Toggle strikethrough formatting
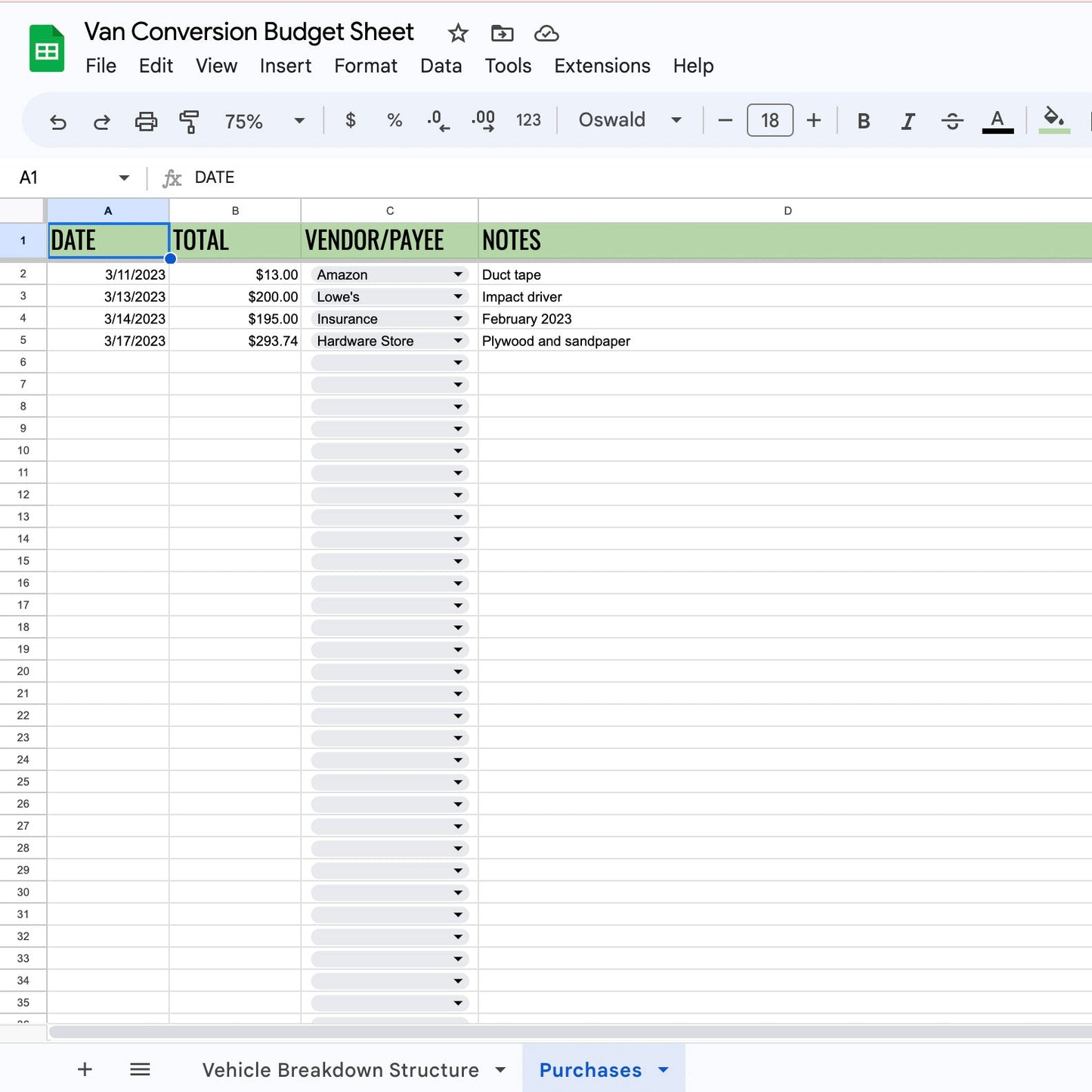Screen dimensions: 1092x1092 (952, 121)
